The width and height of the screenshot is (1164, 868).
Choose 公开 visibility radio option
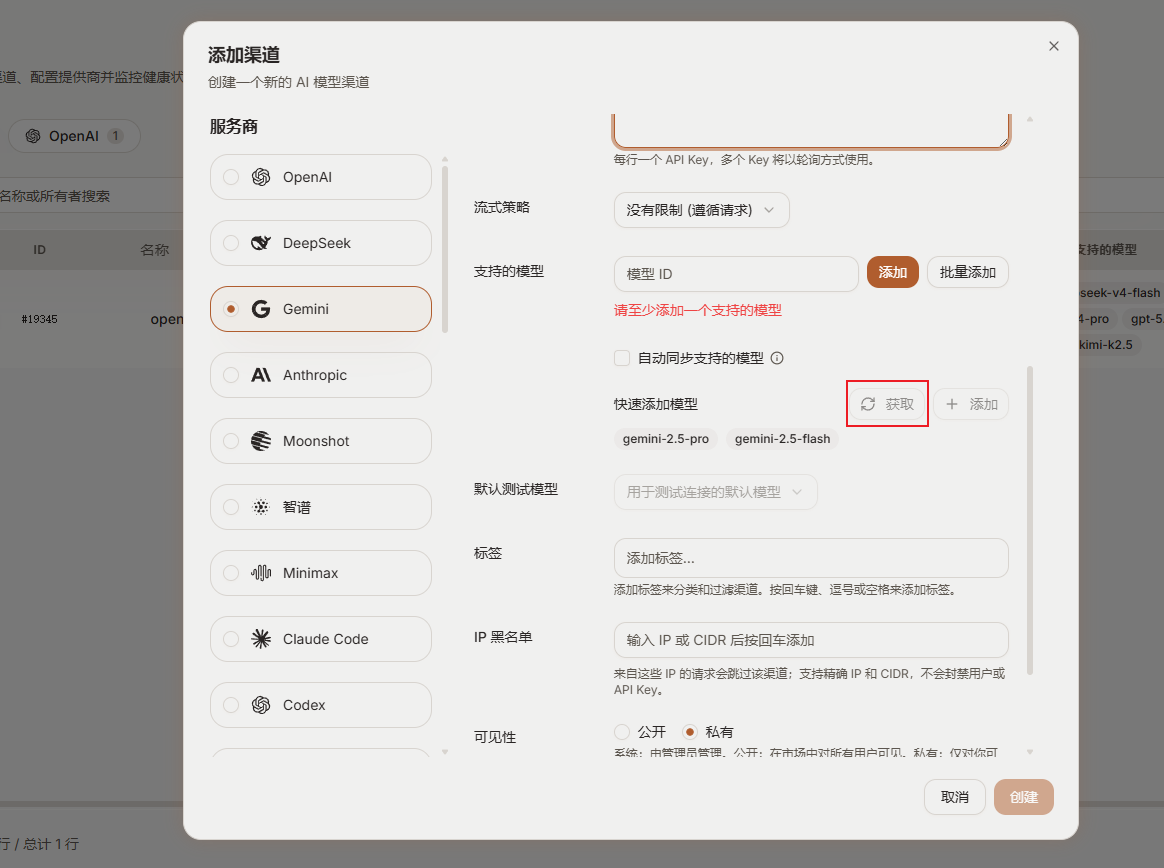pyautogui.click(x=622, y=732)
